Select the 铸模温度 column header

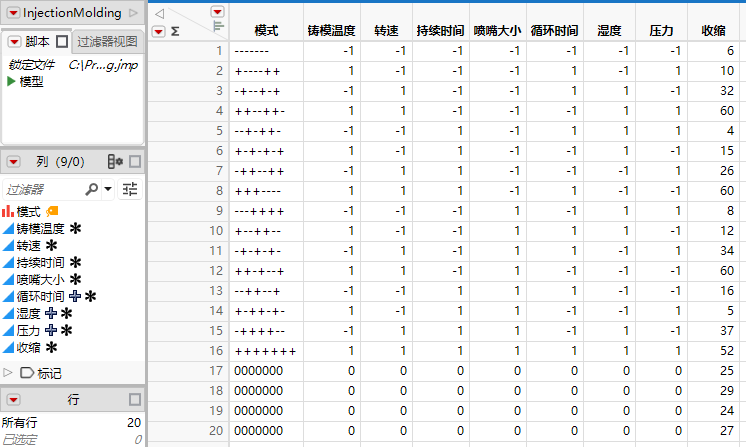(x=332, y=30)
